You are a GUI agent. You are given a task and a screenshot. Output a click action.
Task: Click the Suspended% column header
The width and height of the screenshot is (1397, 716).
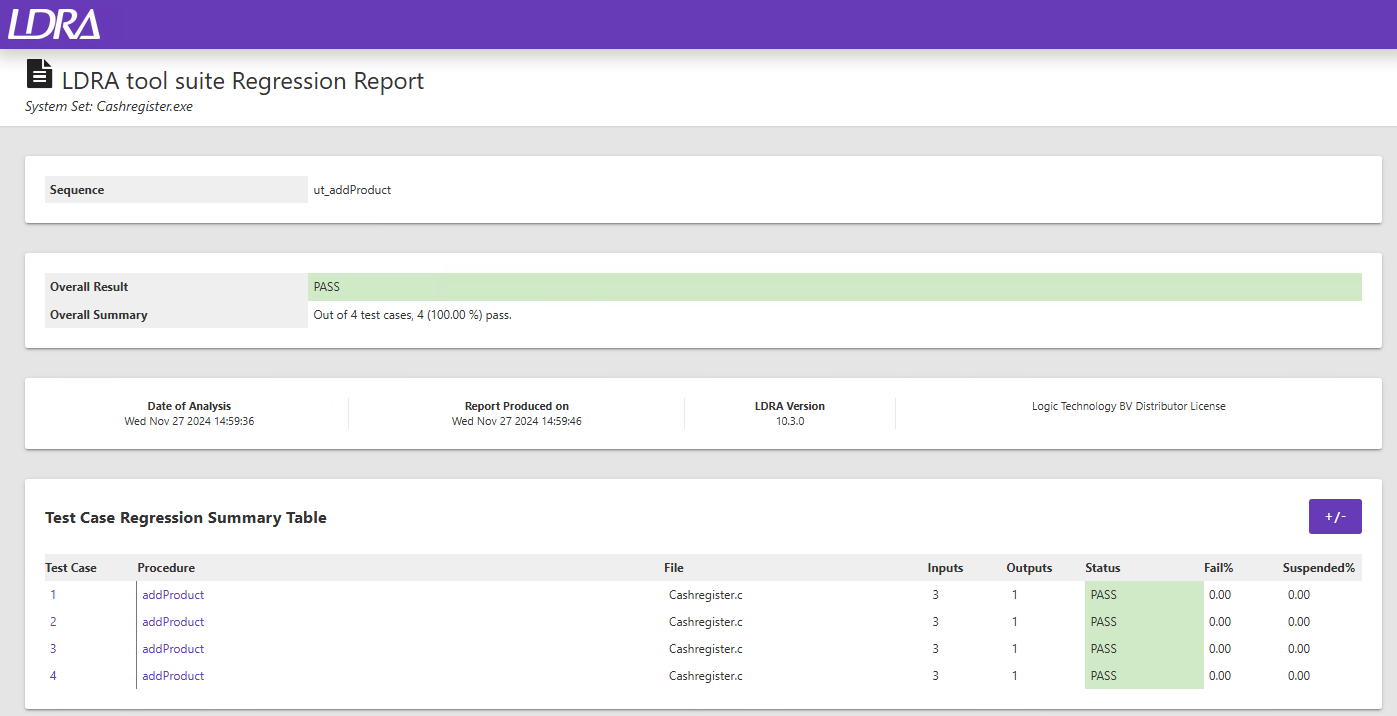(1318, 568)
